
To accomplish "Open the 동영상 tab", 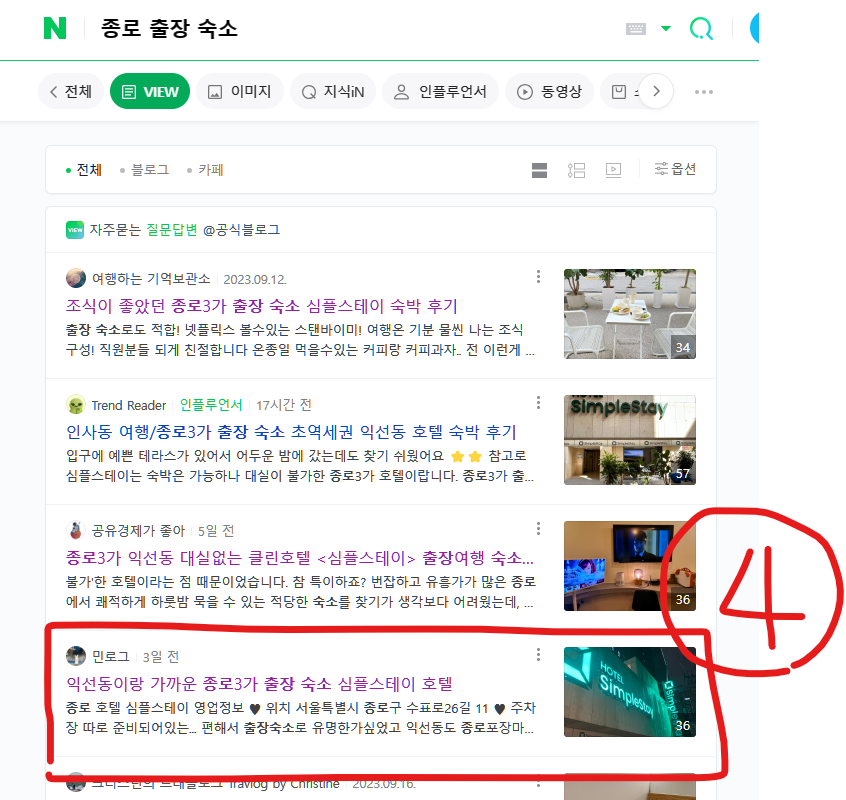I will click(549, 91).
